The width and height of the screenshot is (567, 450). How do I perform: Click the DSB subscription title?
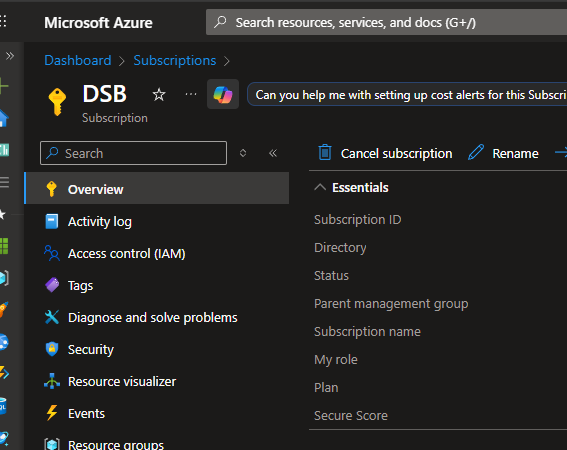[x=105, y=94]
